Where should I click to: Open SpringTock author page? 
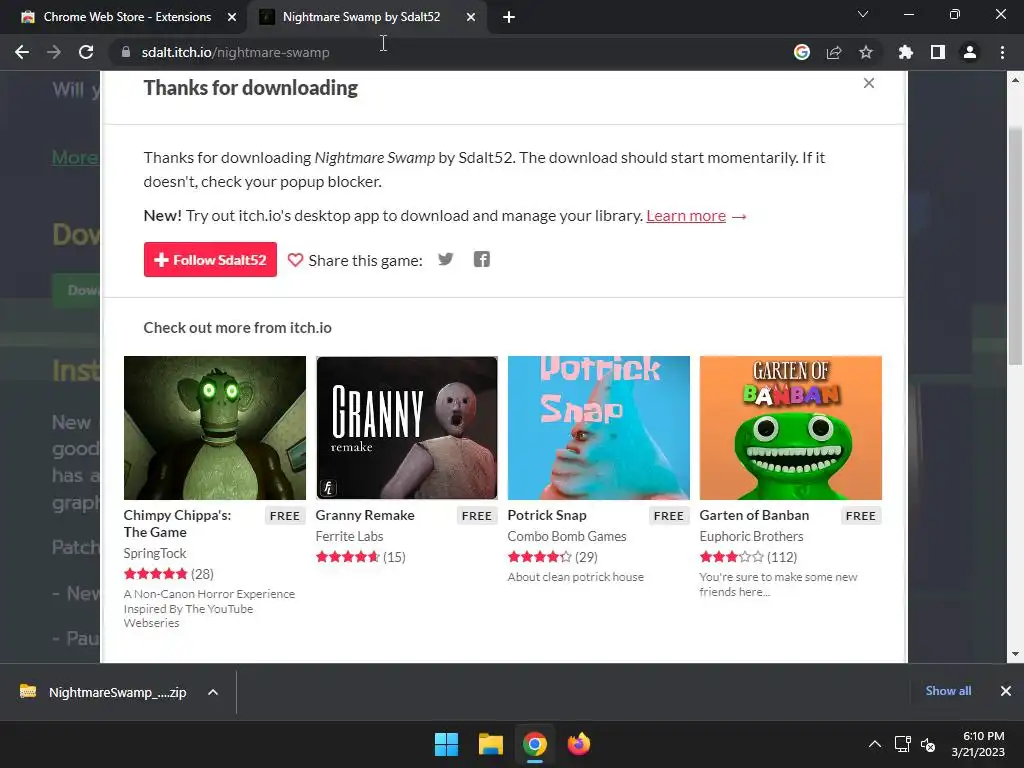155,553
